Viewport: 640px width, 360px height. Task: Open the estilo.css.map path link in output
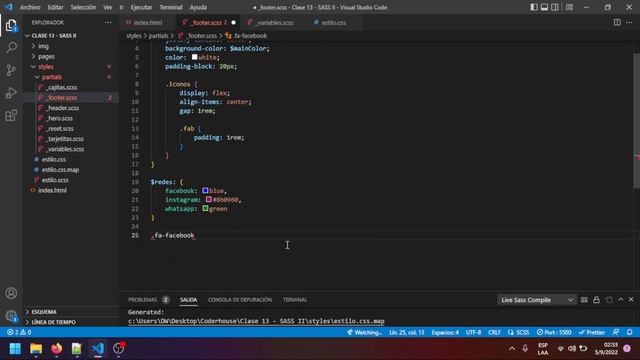pyautogui.click(x=256, y=321)
